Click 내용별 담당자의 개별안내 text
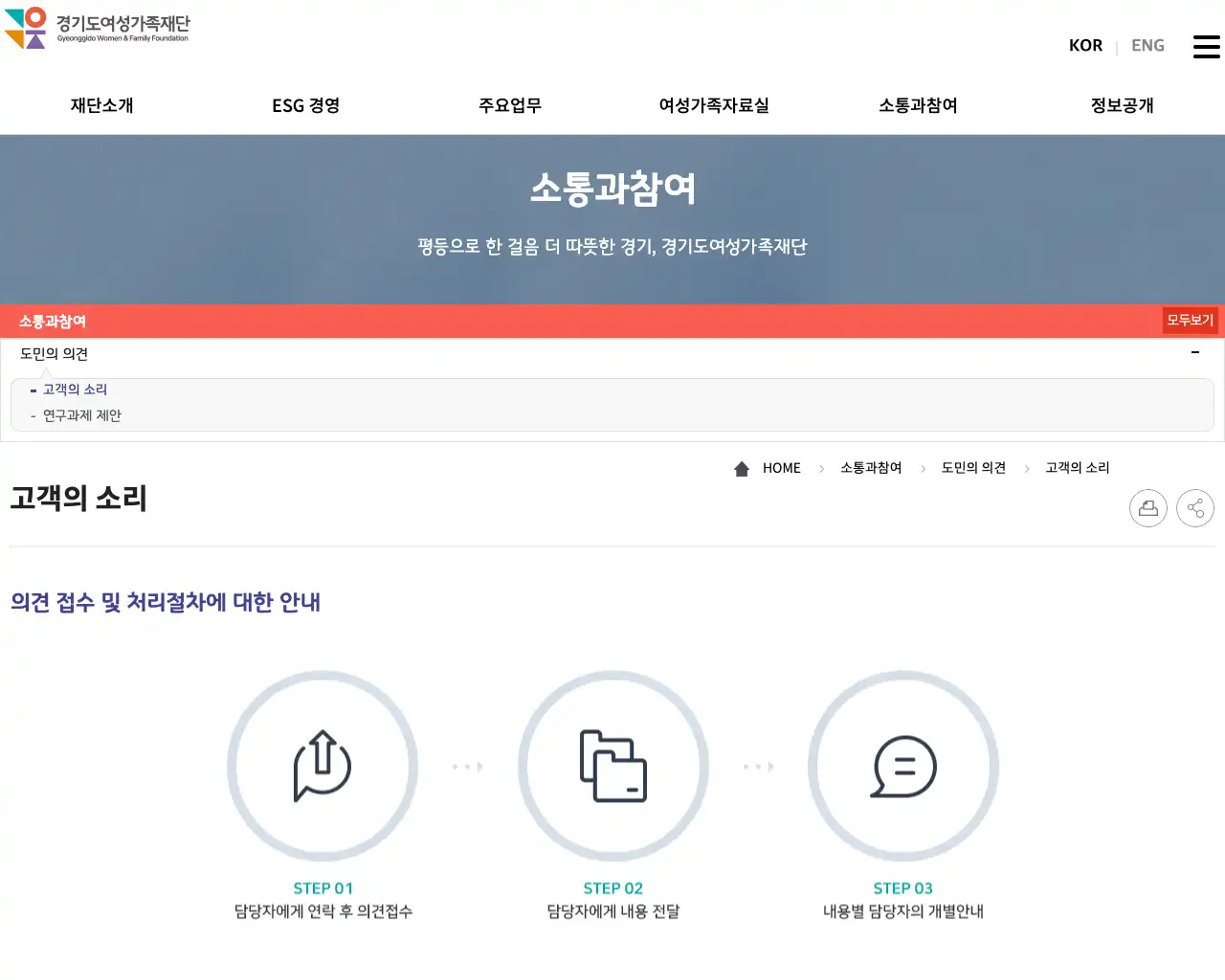The image size is (1225, 980). click(903, 912)
